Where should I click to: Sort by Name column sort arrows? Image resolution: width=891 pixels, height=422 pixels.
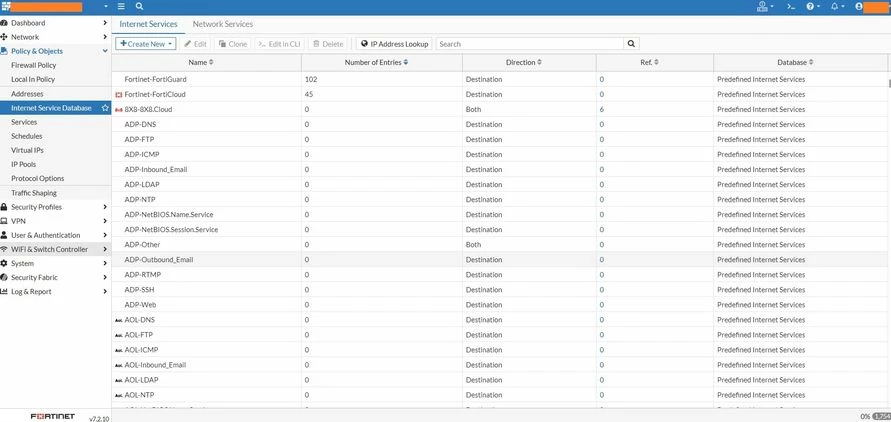[x=211, y=62]
